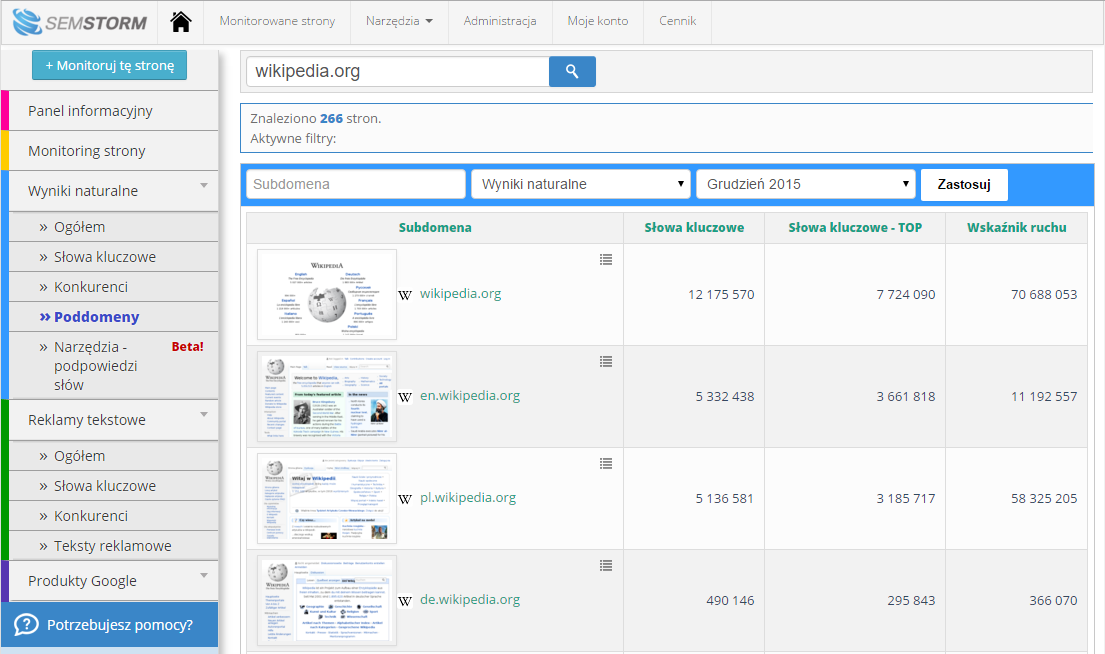The image size is (1105, 654).
Task: Open list menu icon for pl.wikipedia.org row
Action: click(x=606, y=463)
